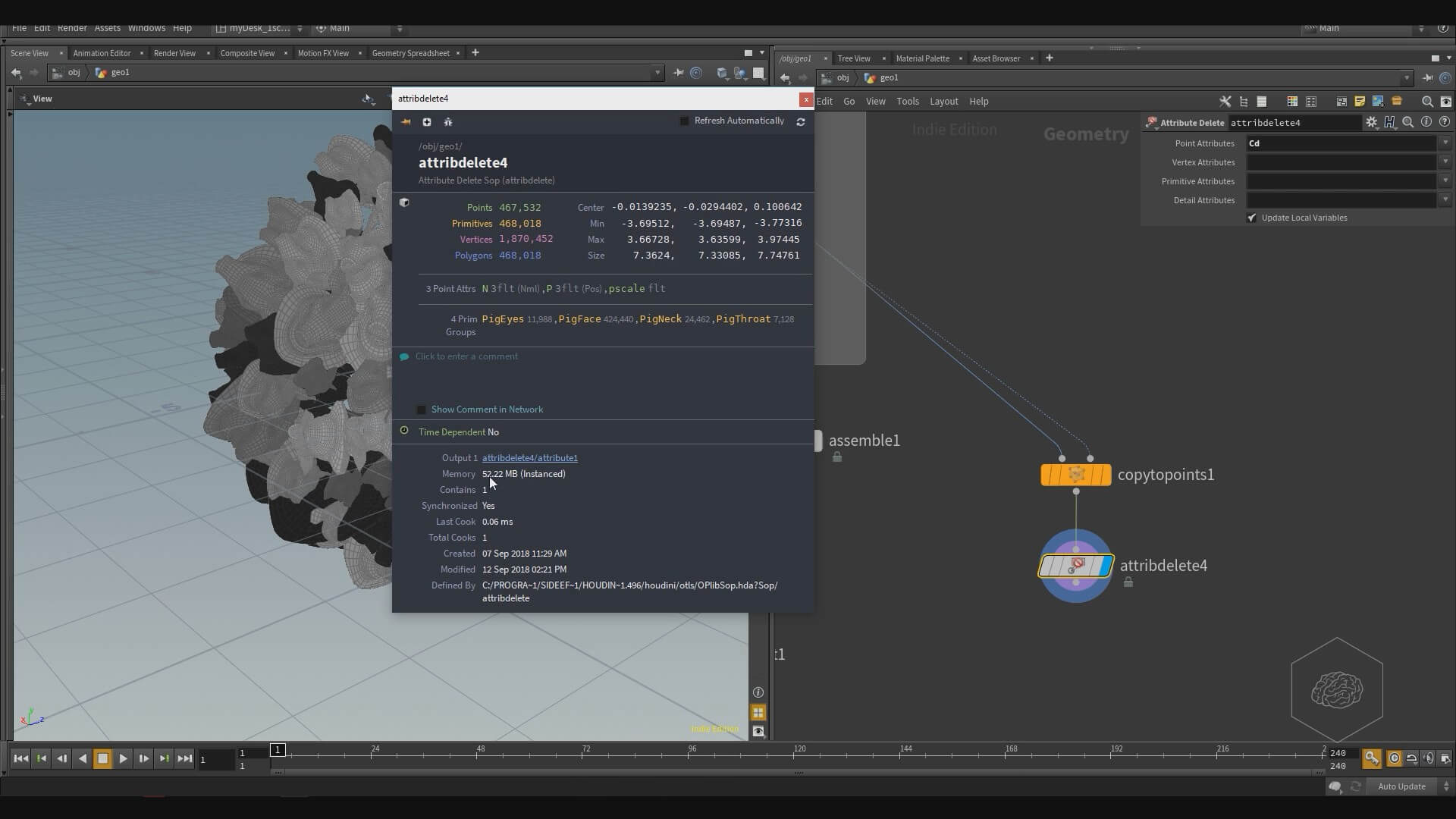Click the Realtime Toggle clock icon in playbar
Screen dimensions: 1456x819
(1394, 758)
